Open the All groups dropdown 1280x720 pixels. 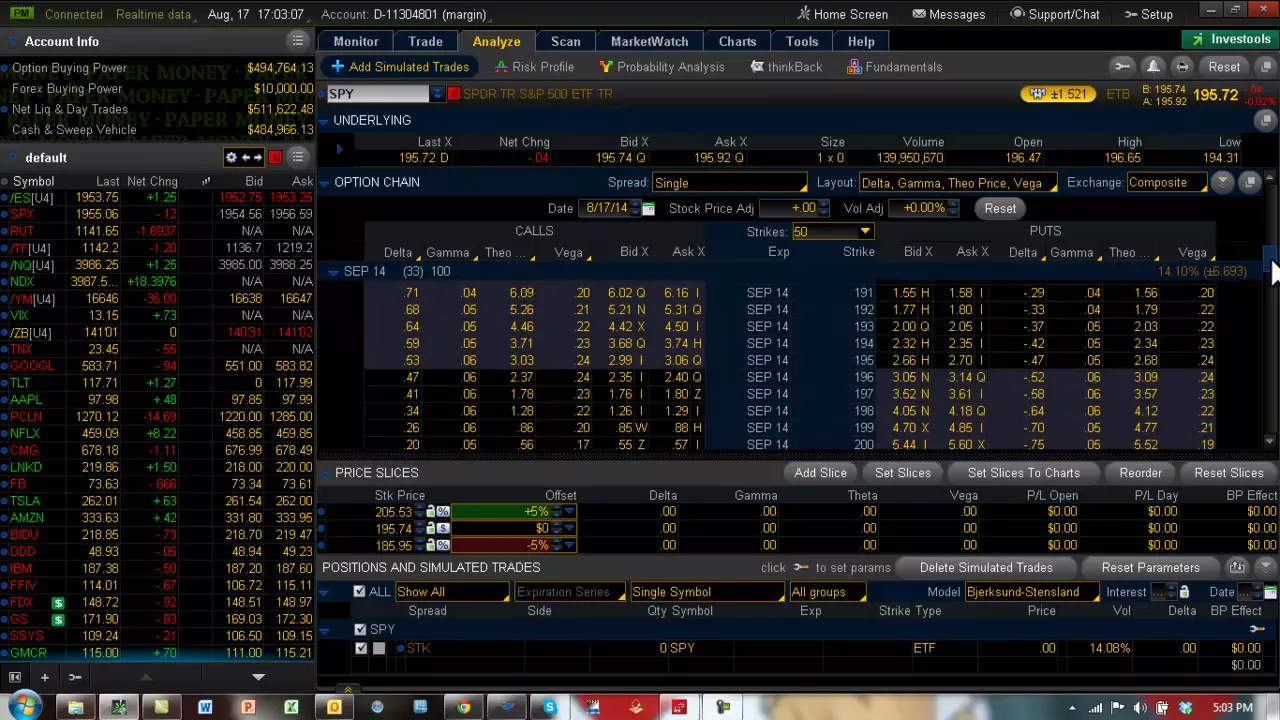pyautogui.click(x=831, y=592)
